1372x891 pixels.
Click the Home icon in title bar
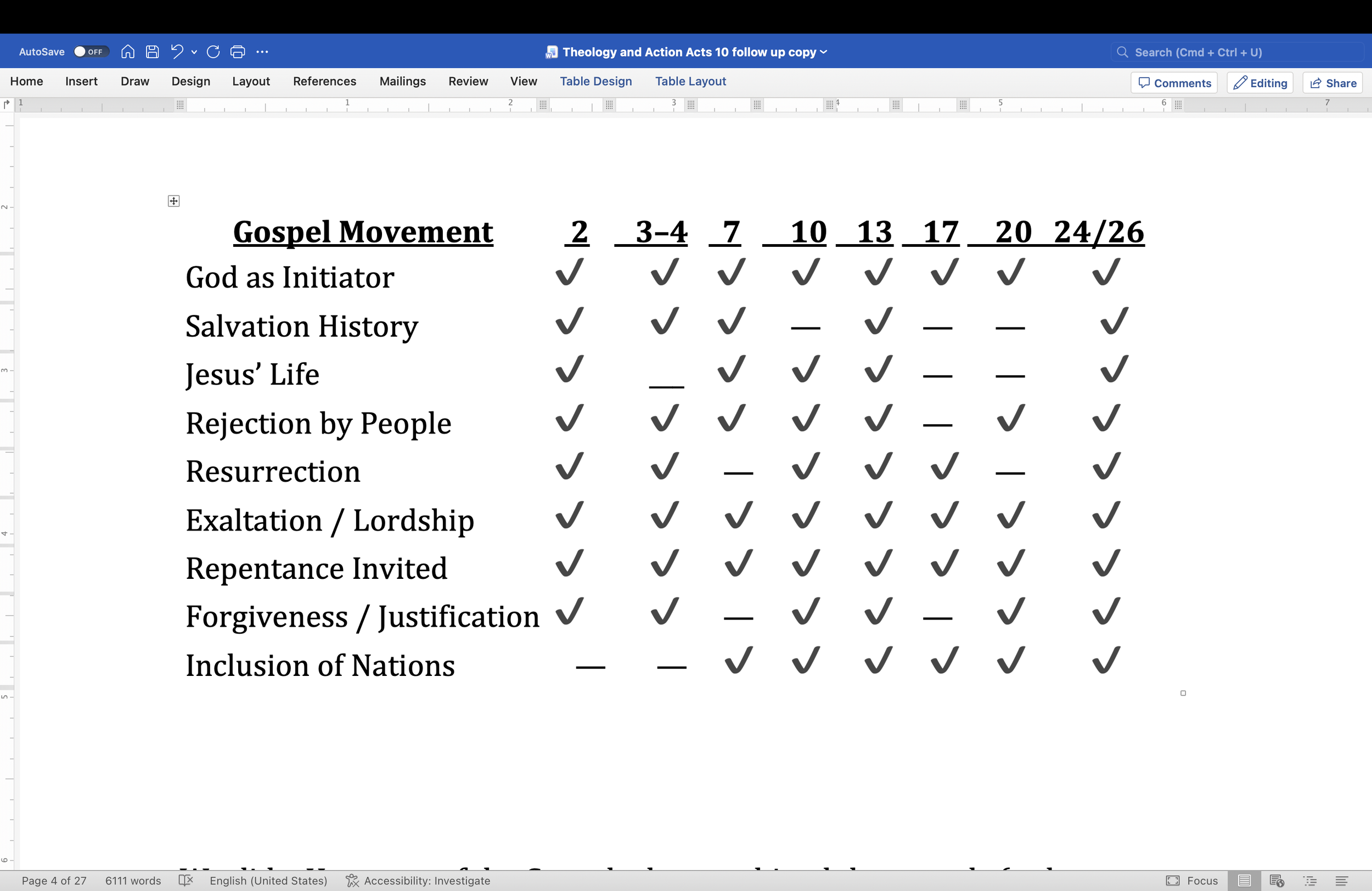click(128, 52)
